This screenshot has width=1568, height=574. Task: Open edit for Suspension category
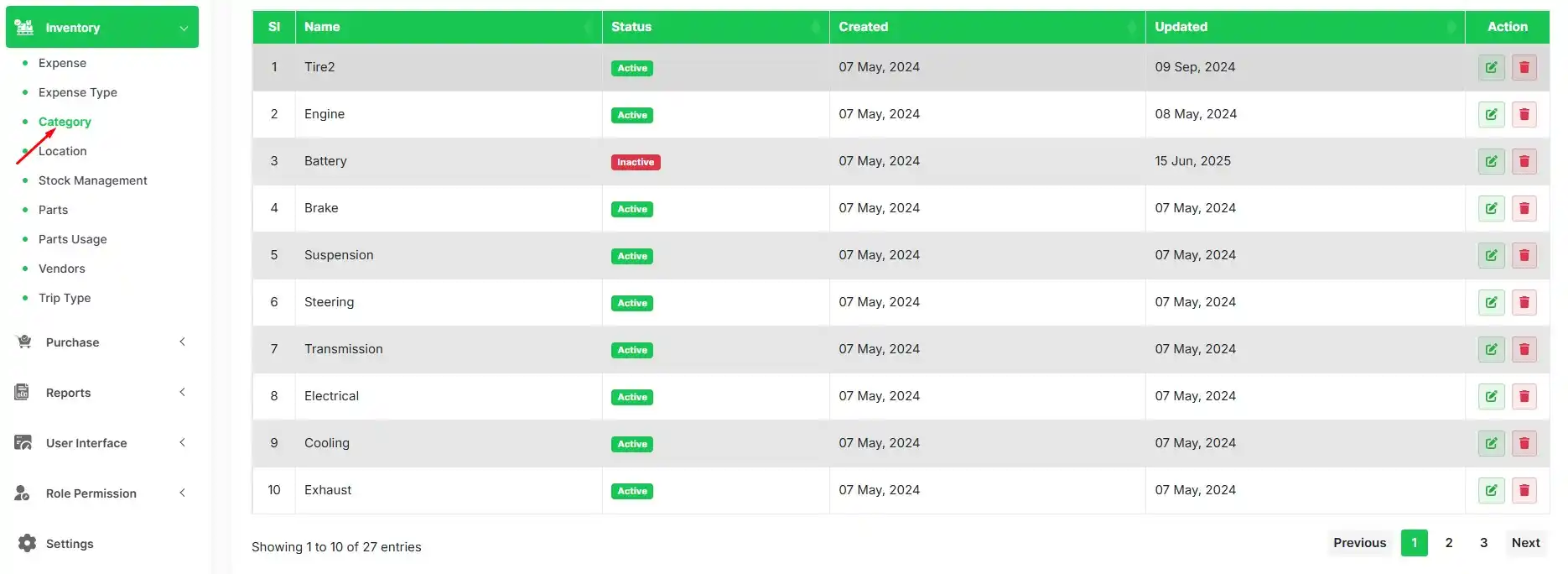1491,255
